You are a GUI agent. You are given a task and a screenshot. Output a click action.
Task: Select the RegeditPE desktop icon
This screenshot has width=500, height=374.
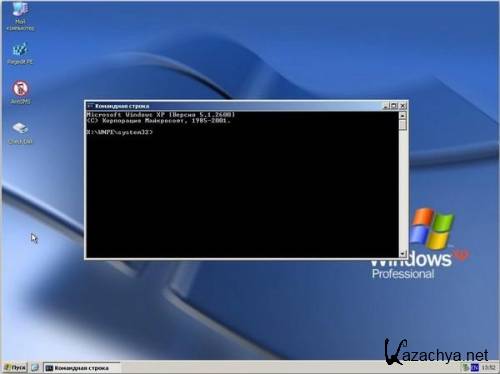coord(20,53)
